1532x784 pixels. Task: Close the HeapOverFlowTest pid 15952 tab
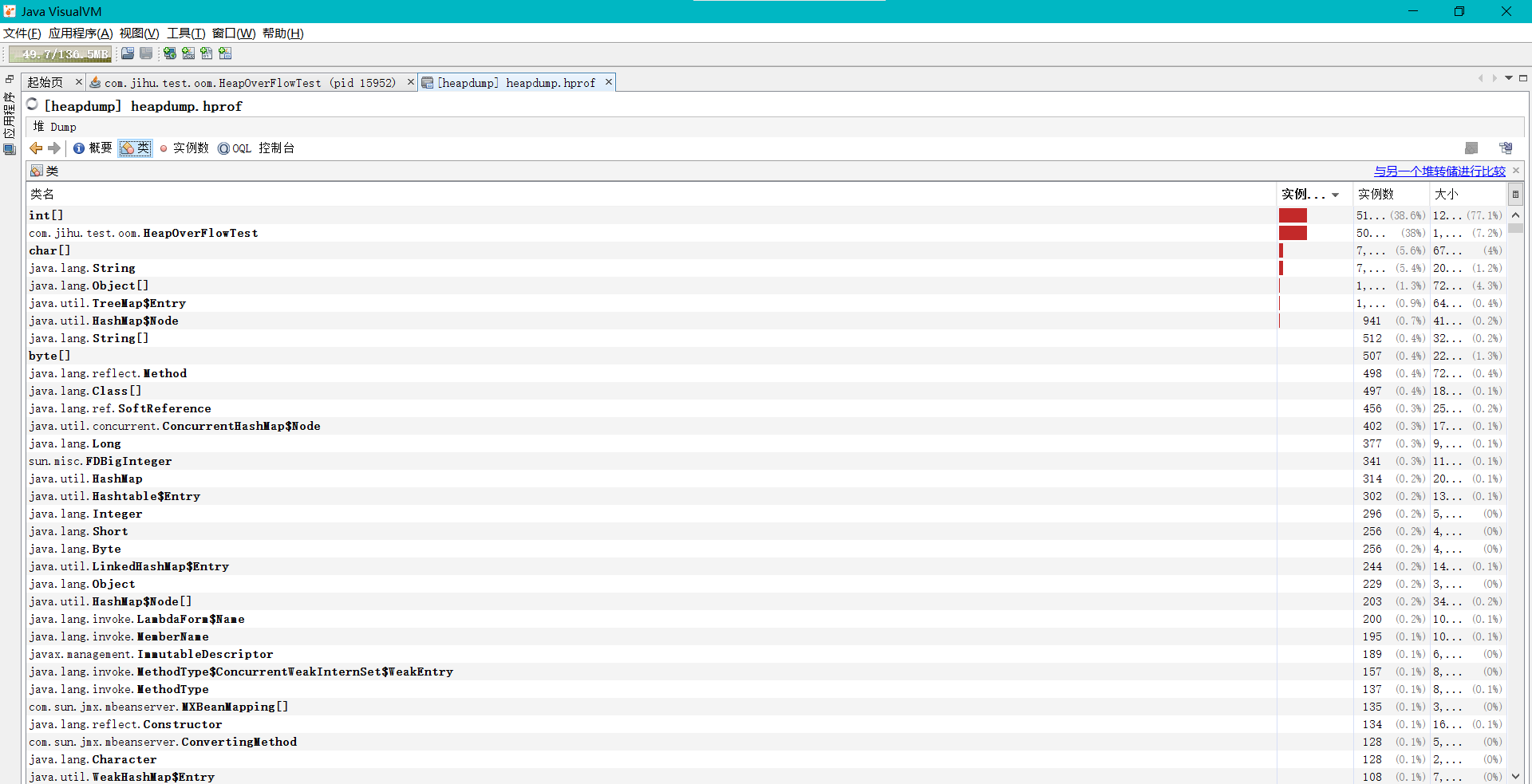pos(411,82)
